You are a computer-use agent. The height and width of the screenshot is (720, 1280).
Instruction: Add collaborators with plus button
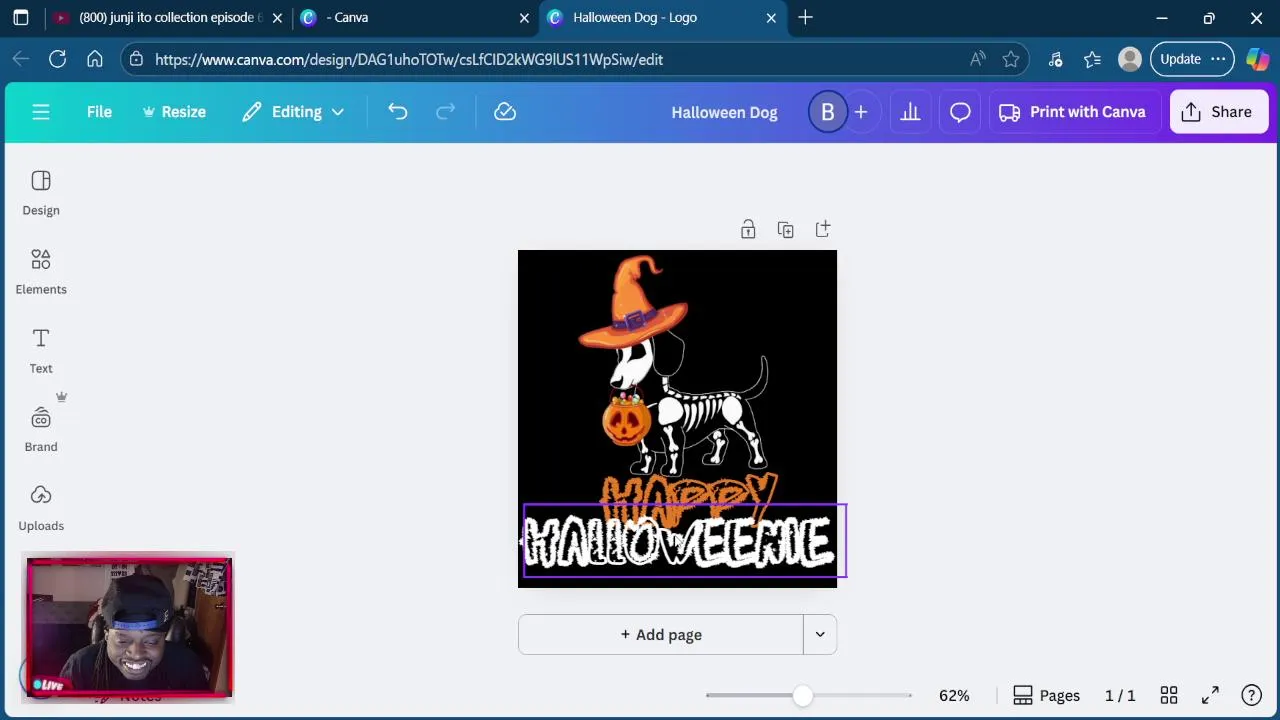tap(861, 112)
